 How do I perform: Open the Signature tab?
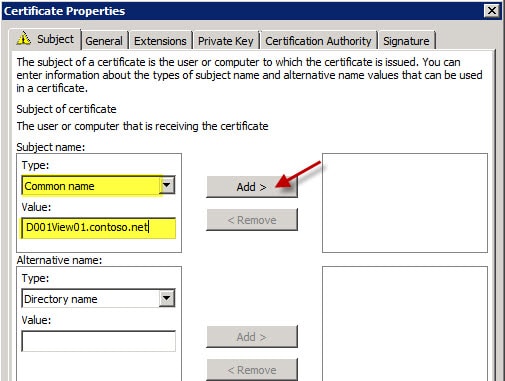click(x=406, y=41)
